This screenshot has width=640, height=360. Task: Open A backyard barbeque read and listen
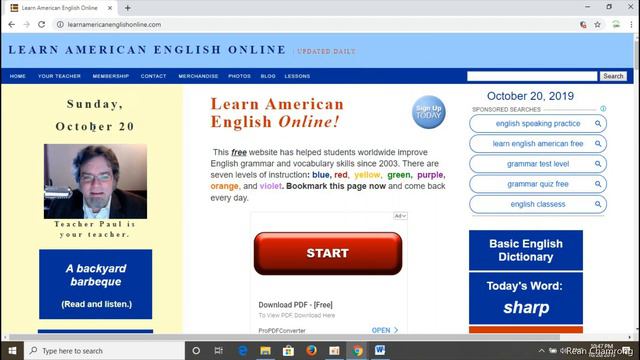point(96,284)
